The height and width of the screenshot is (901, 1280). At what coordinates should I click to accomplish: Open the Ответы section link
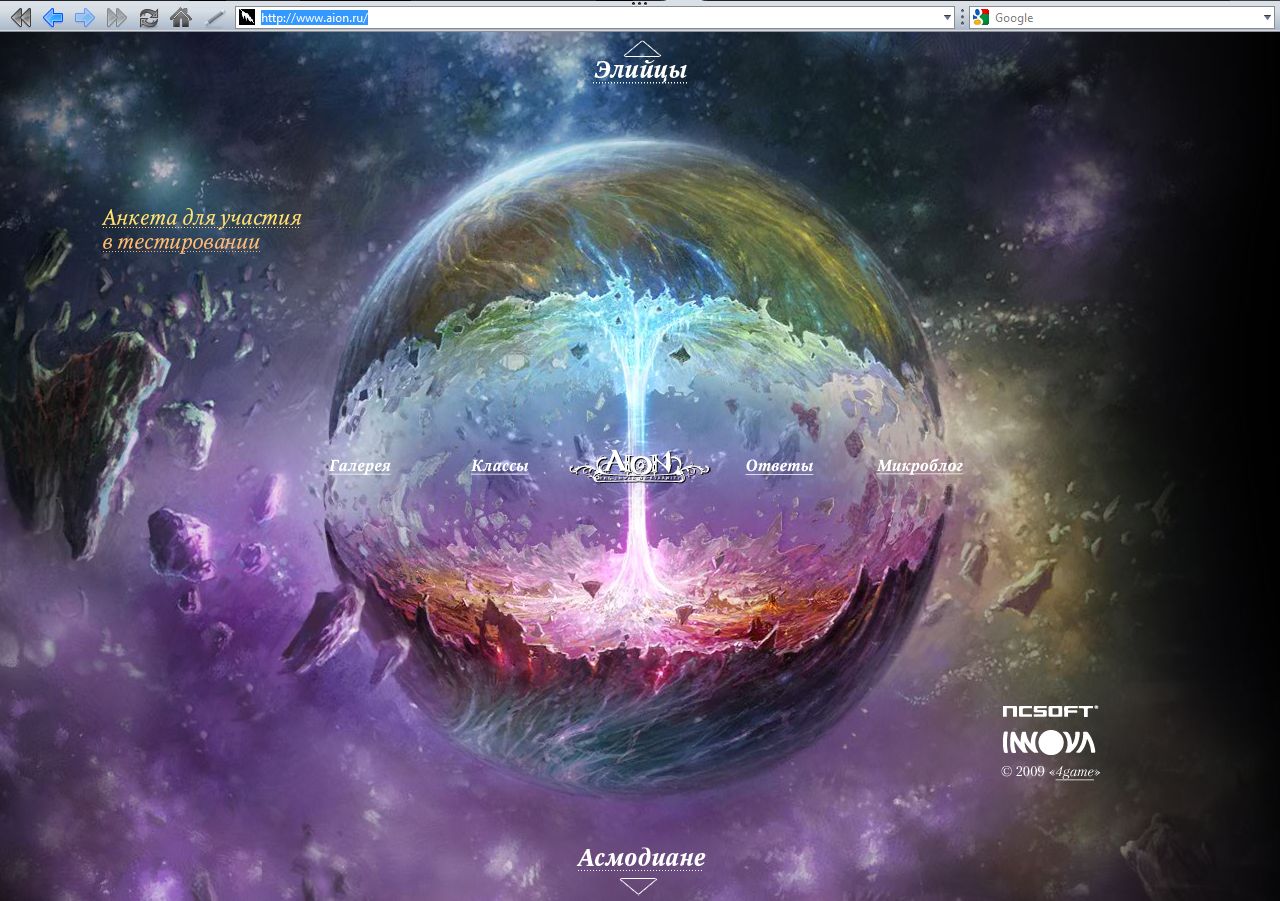coord(779,466)
